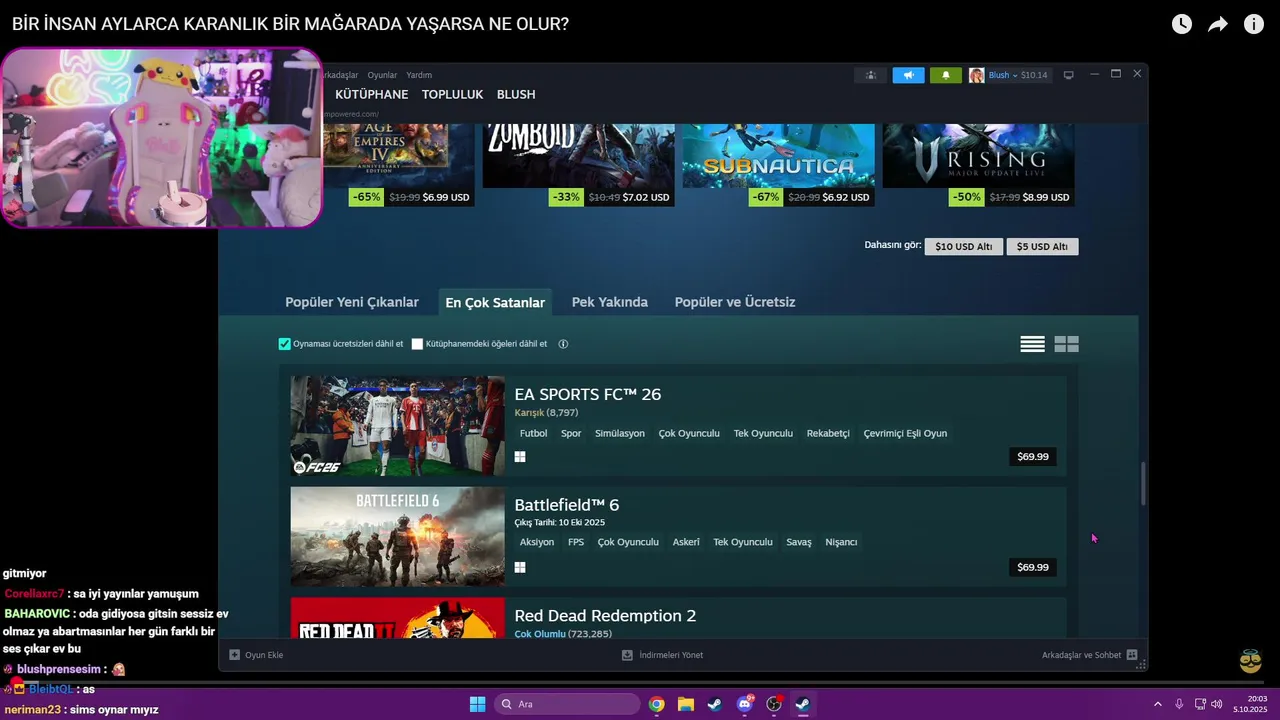Expand Blush account dropdown arrow

click(1014, 76)
